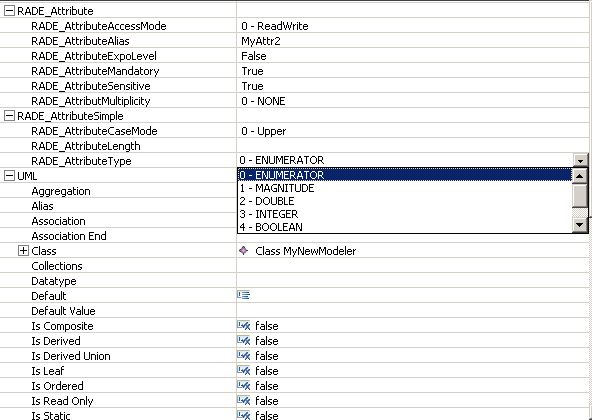Viewport: 592px width, 420px height.
Task: Click the Is Derived Union boolean icon
Action: click(244, 355)
